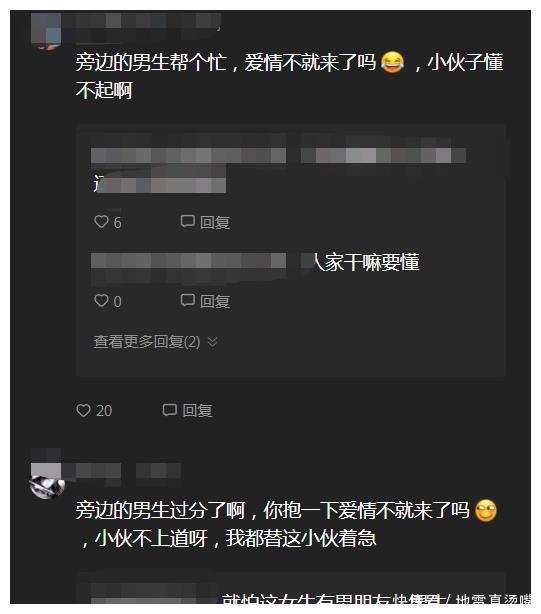Reply to the 人家干嘛要懂 comment
Screen dimensions: 541x614
pyautogui.click(x=205, y=301)
